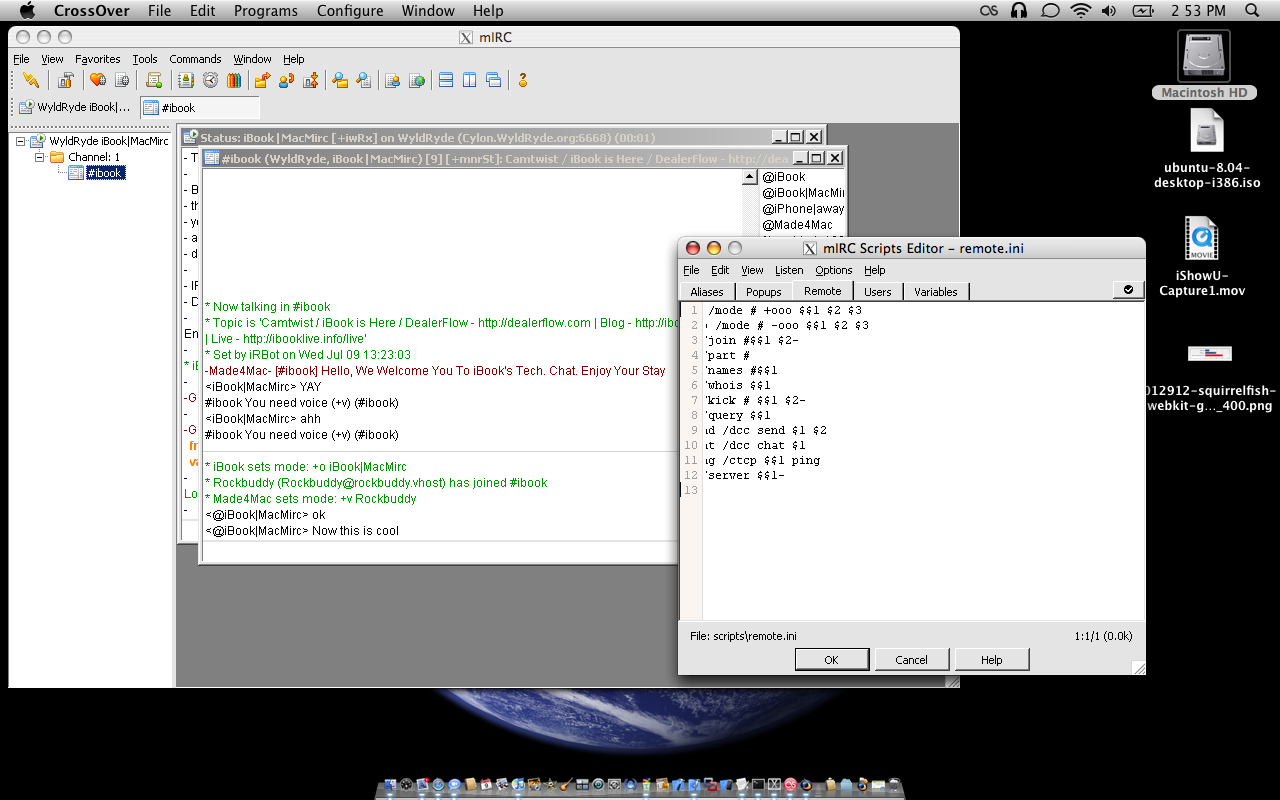
Task: Open the Apple menu logo
Action: pos(27,10)
